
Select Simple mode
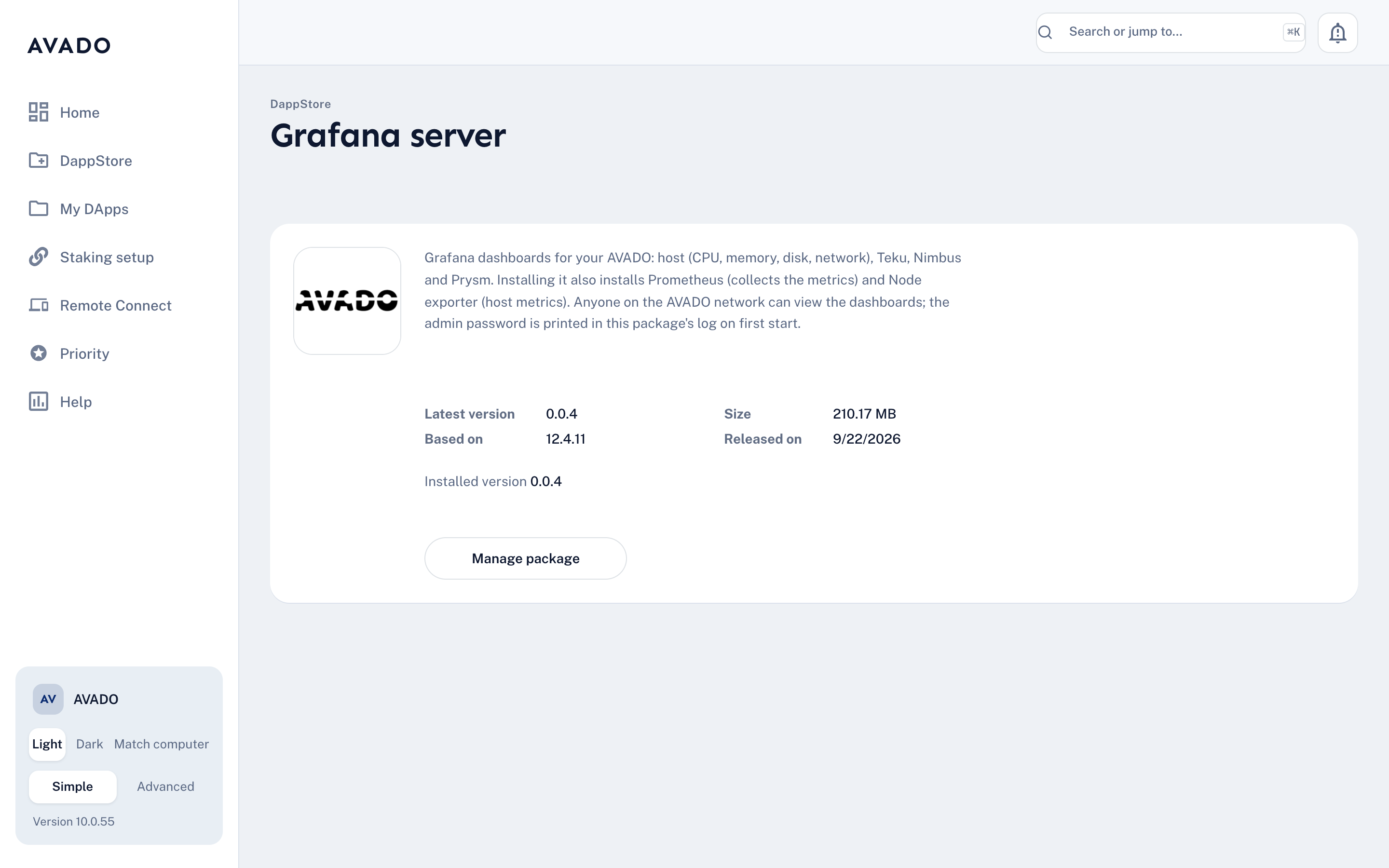tap(72, 787)
